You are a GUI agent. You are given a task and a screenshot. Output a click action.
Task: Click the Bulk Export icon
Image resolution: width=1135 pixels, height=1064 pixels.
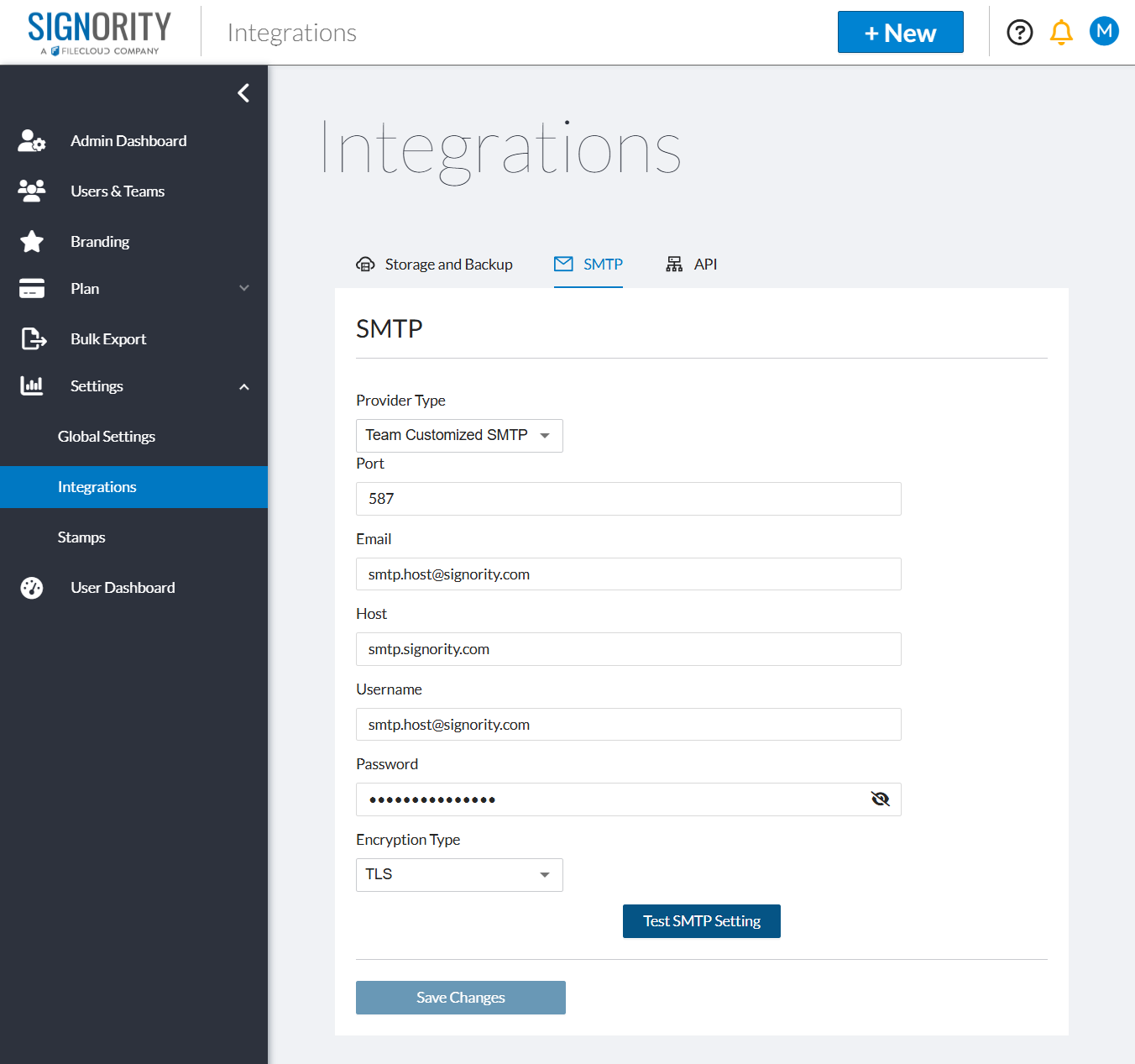[x=33, y=339]
